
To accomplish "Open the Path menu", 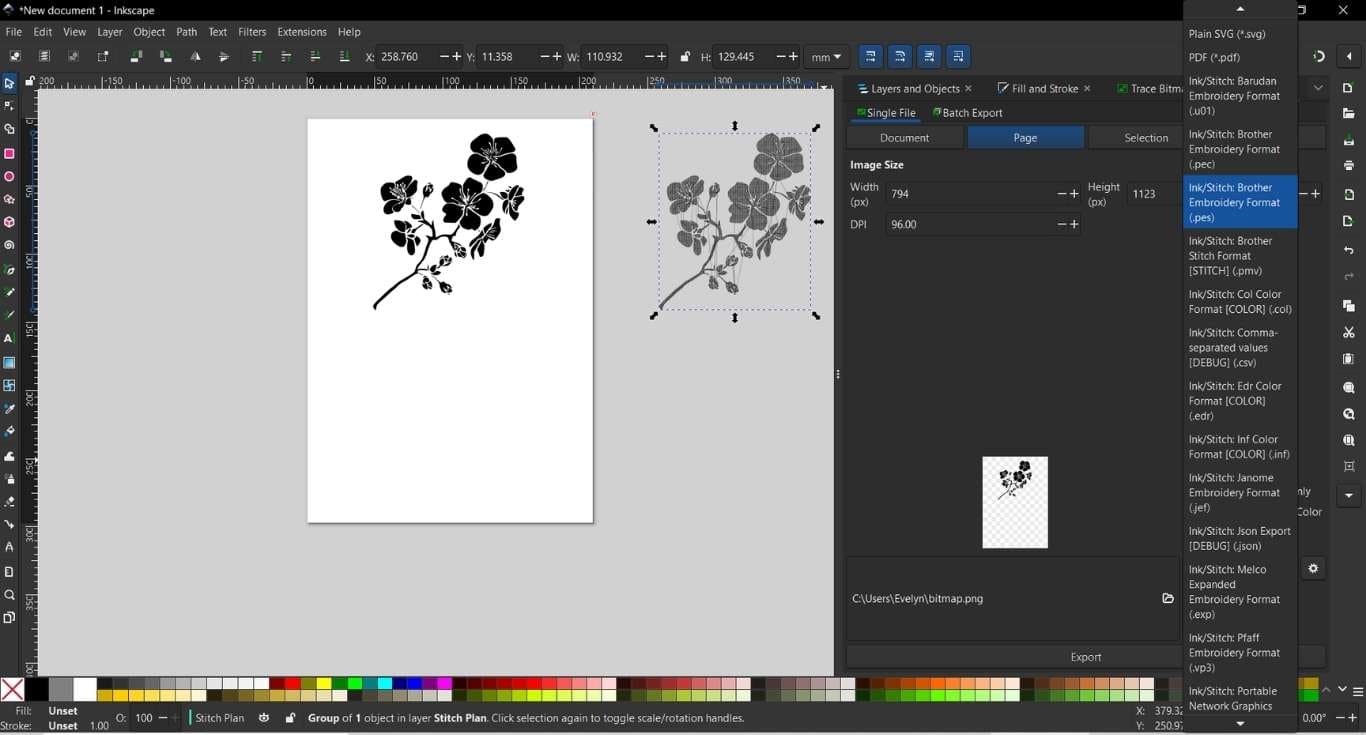I will click(186, 32).
